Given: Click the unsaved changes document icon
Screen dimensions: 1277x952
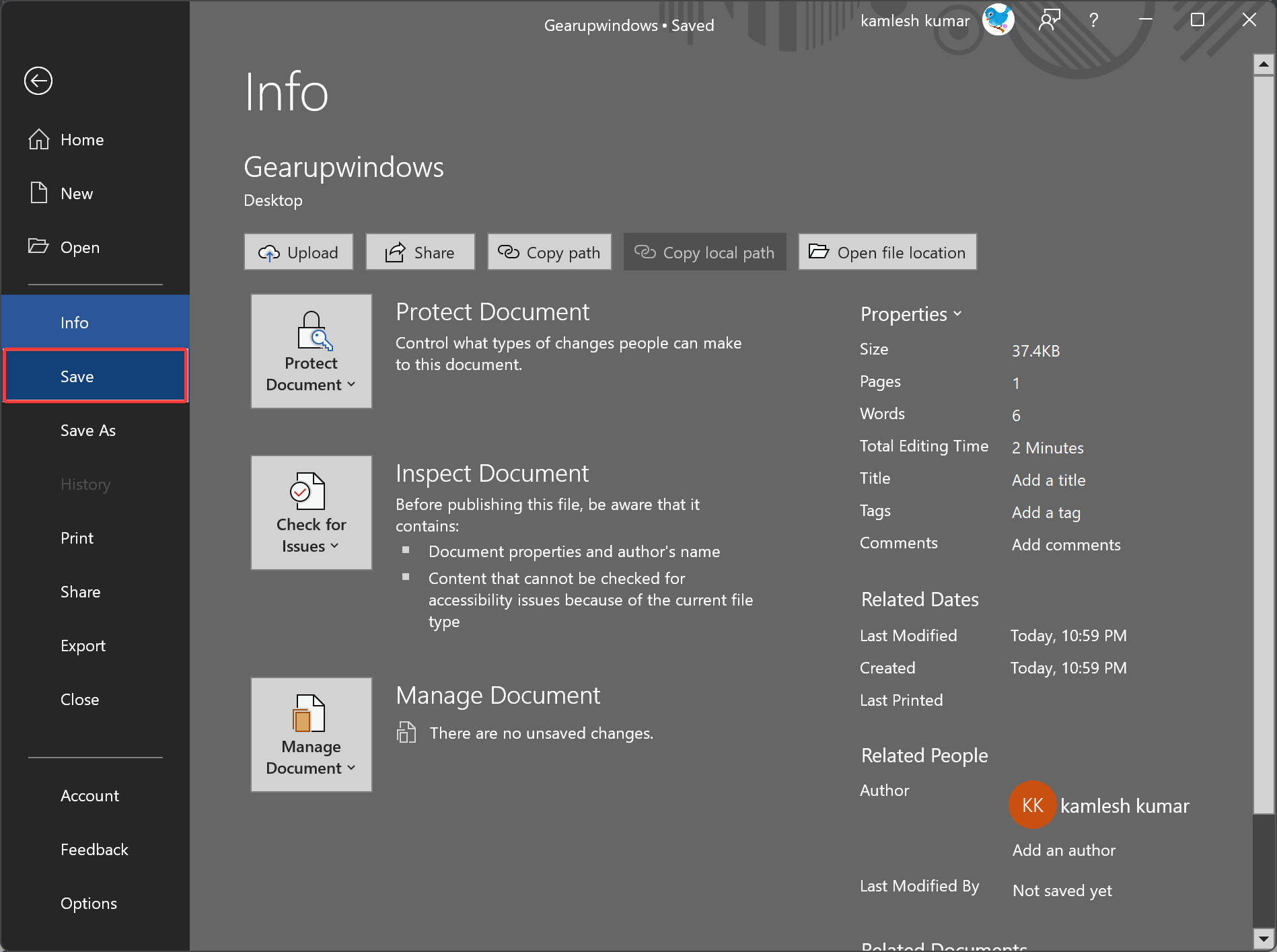Looking at the screenshot, I should tap(406, 732).
